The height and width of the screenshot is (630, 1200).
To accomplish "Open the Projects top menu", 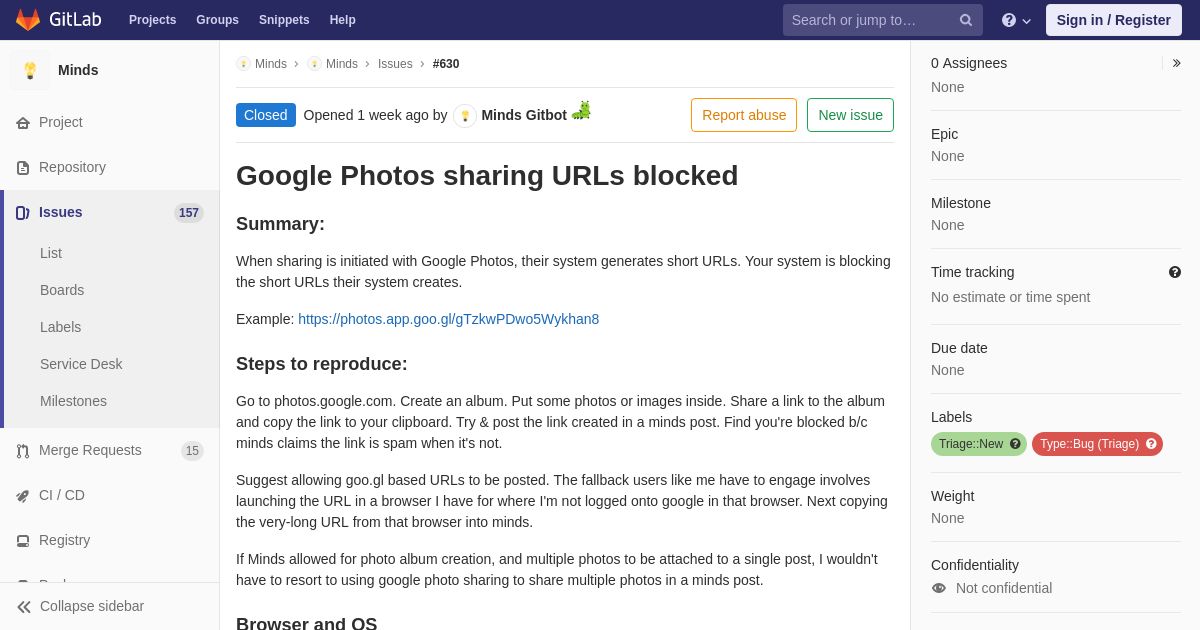I will coord(152,20).
